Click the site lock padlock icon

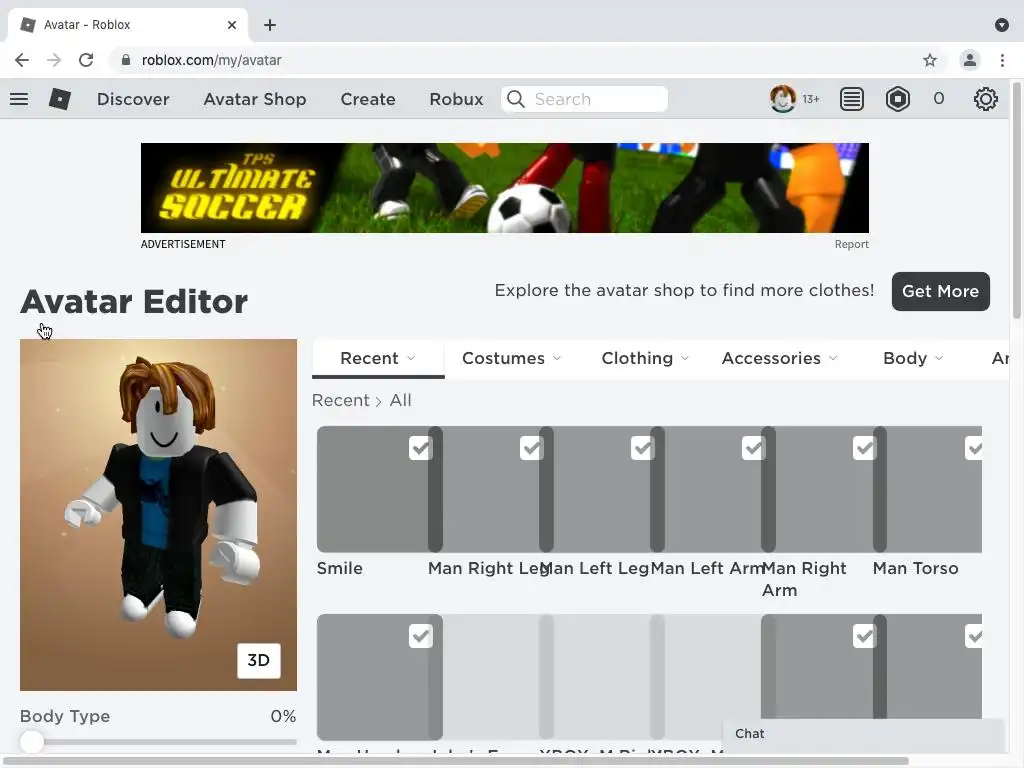[x=125, y=60]
